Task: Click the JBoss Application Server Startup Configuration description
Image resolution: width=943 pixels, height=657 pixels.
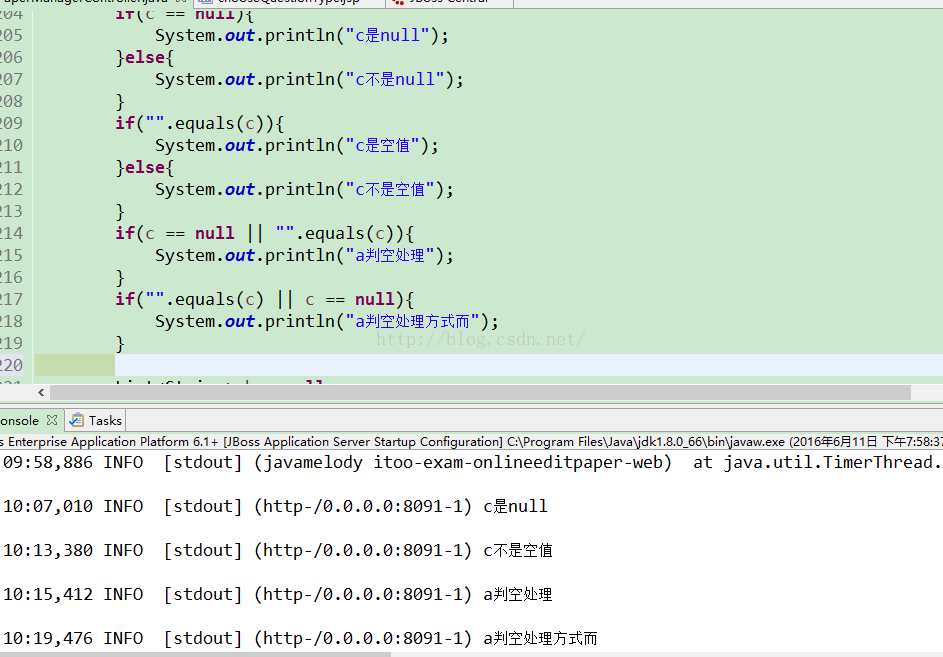Action: click(x=472, y=442)
